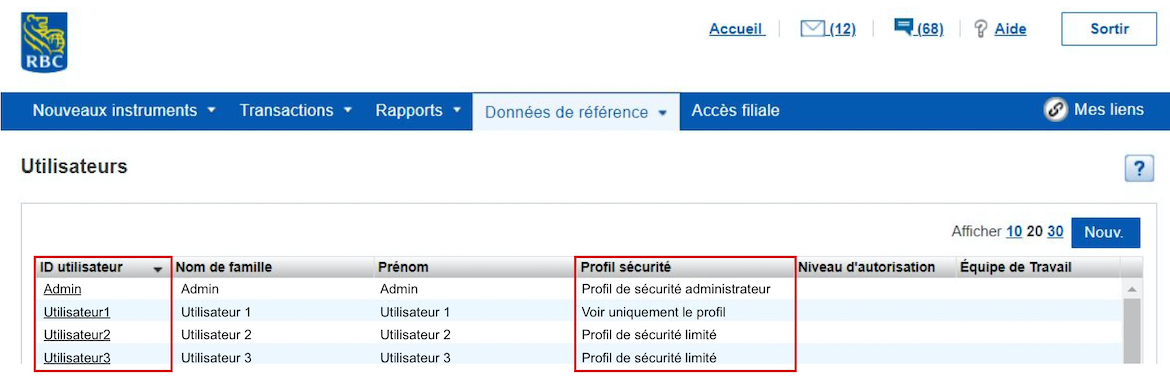Click the scrollbar up arrow

pyautogui.click(x=1131, y=289)
